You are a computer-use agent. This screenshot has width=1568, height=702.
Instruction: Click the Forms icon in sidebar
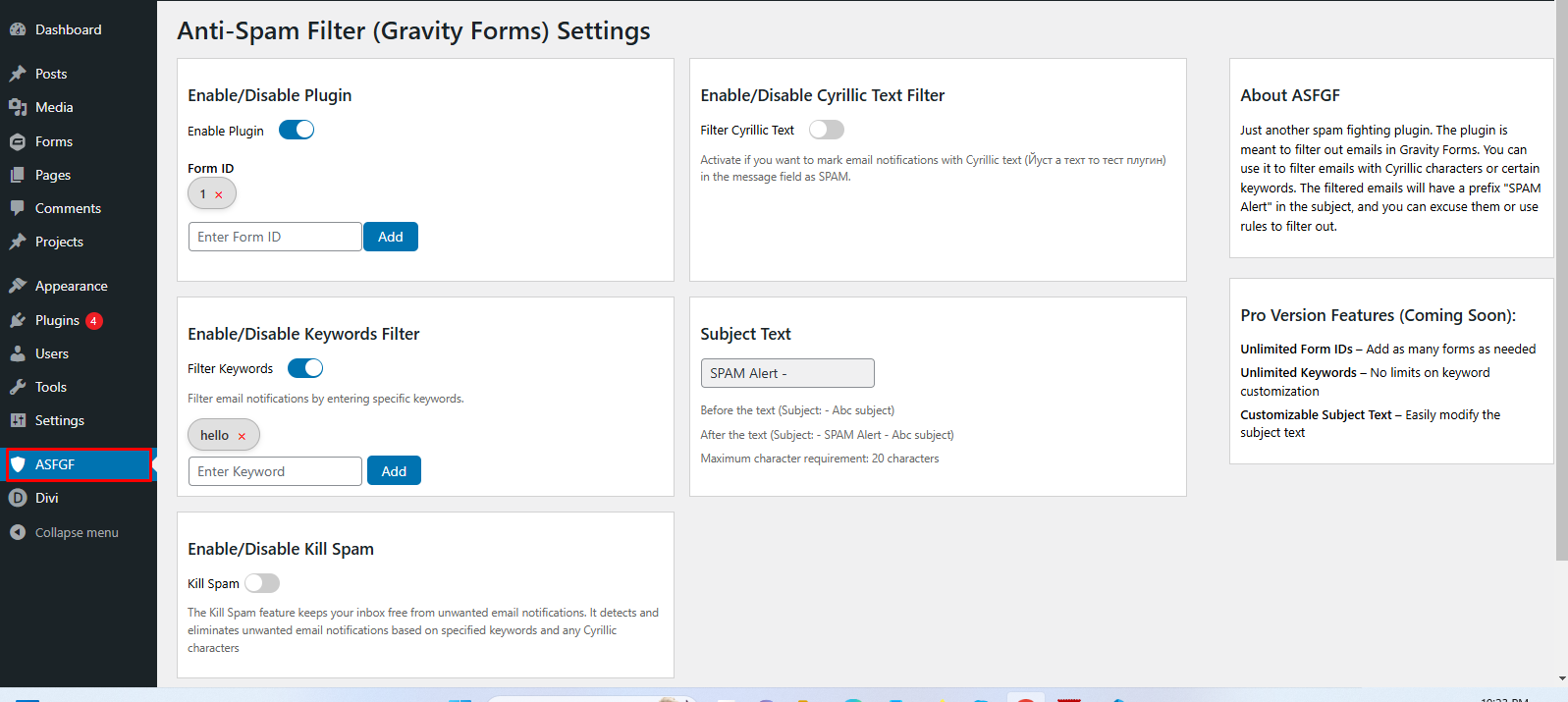[18, 141]
